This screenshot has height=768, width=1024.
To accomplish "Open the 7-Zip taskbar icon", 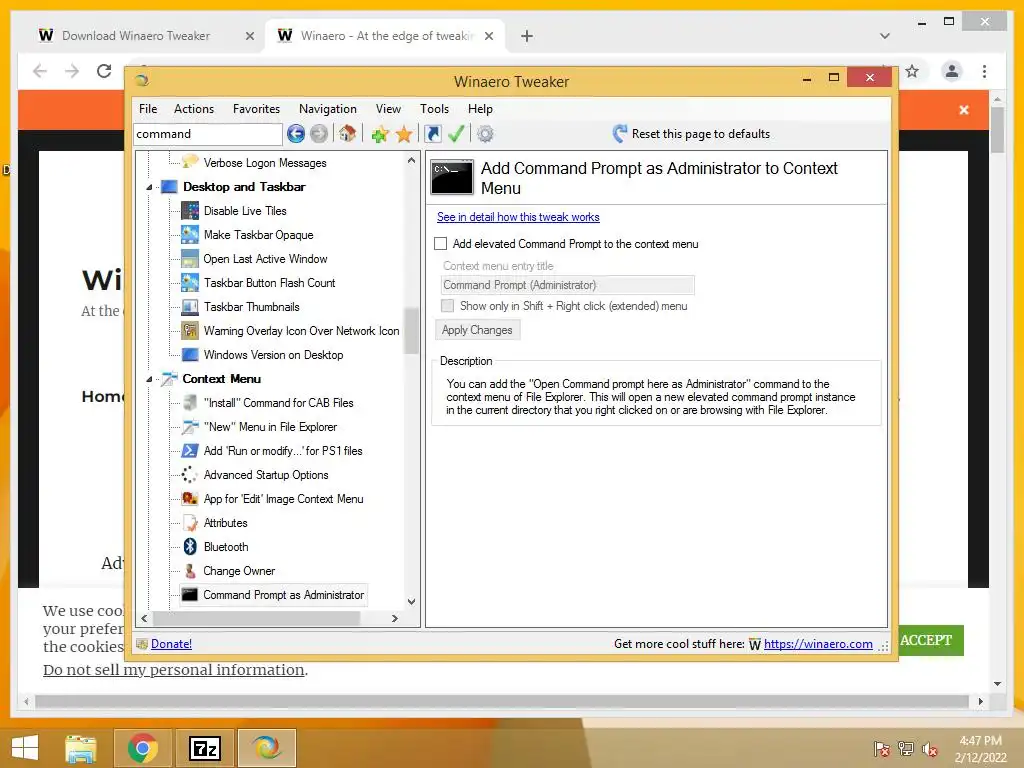I will point(205,748).
